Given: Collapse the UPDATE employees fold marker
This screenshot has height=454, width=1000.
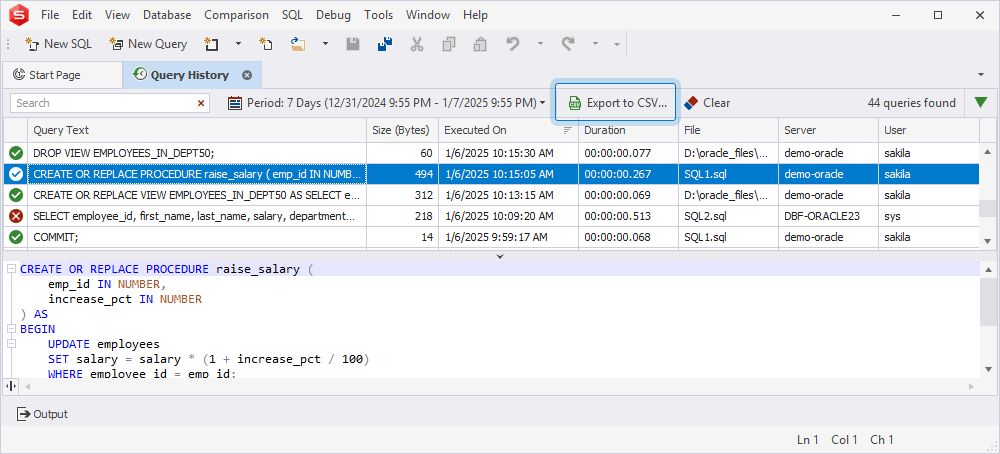Looking at the screenshot, I should [x=11, y=344].
